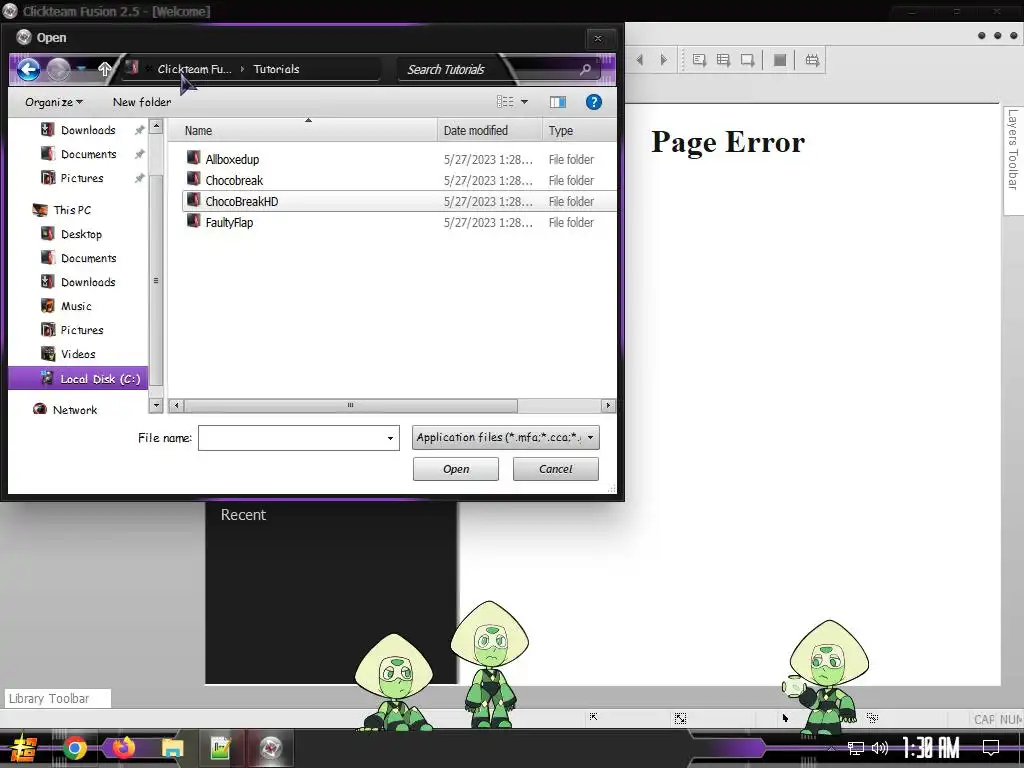
Task: Click the navigation pane scroll down arrow
Action: coord(155,406)
